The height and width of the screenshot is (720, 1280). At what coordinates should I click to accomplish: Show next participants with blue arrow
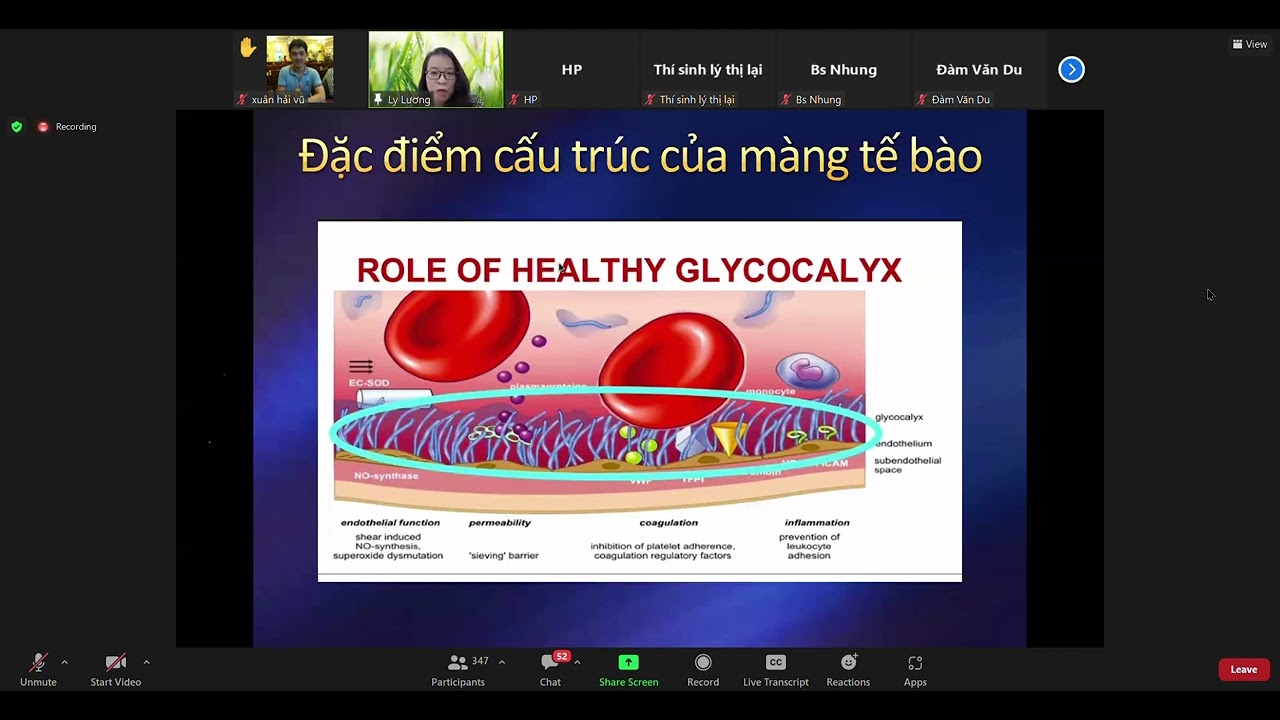click(x=1071, y=69)
